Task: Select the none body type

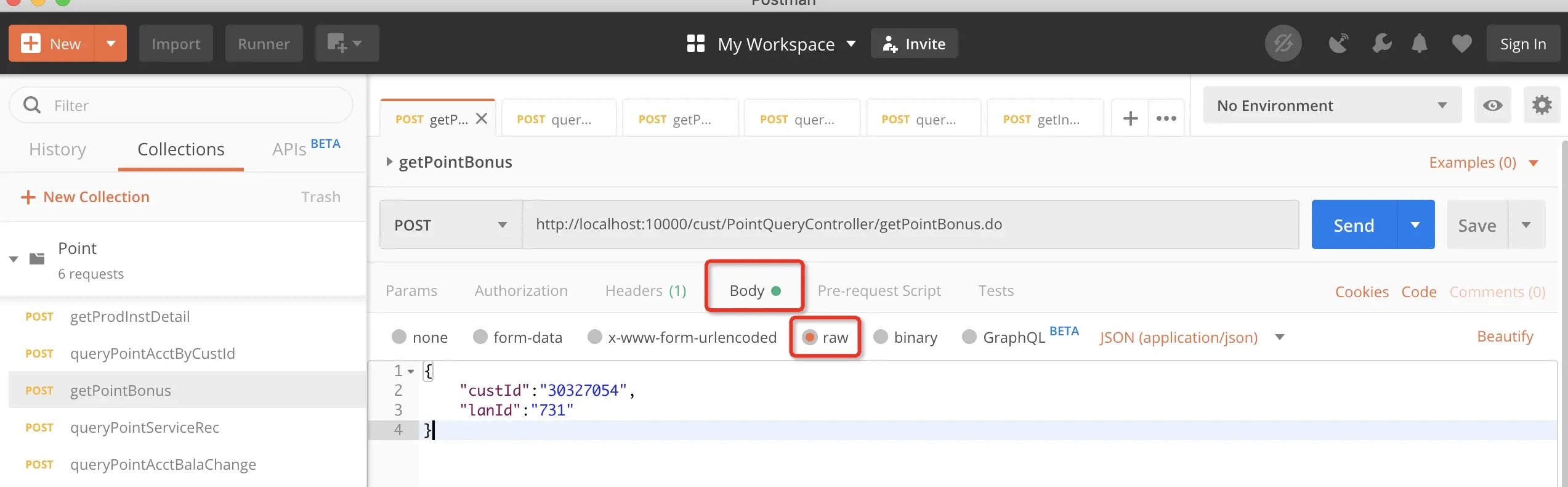Action: [x=399, y=337]
